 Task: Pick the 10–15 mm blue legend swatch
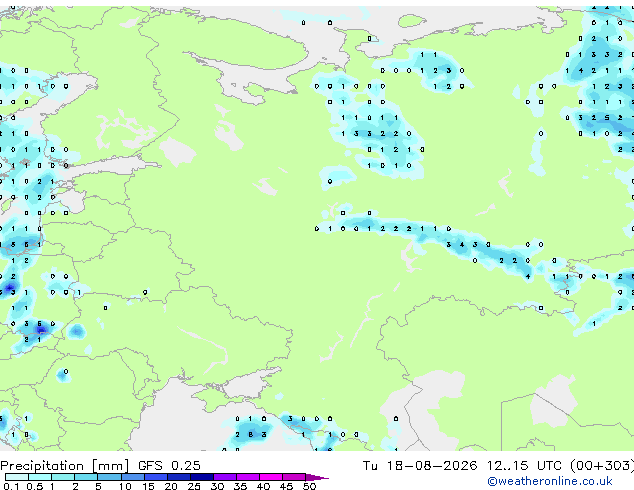pyautogui.click(x=132, y=477)
